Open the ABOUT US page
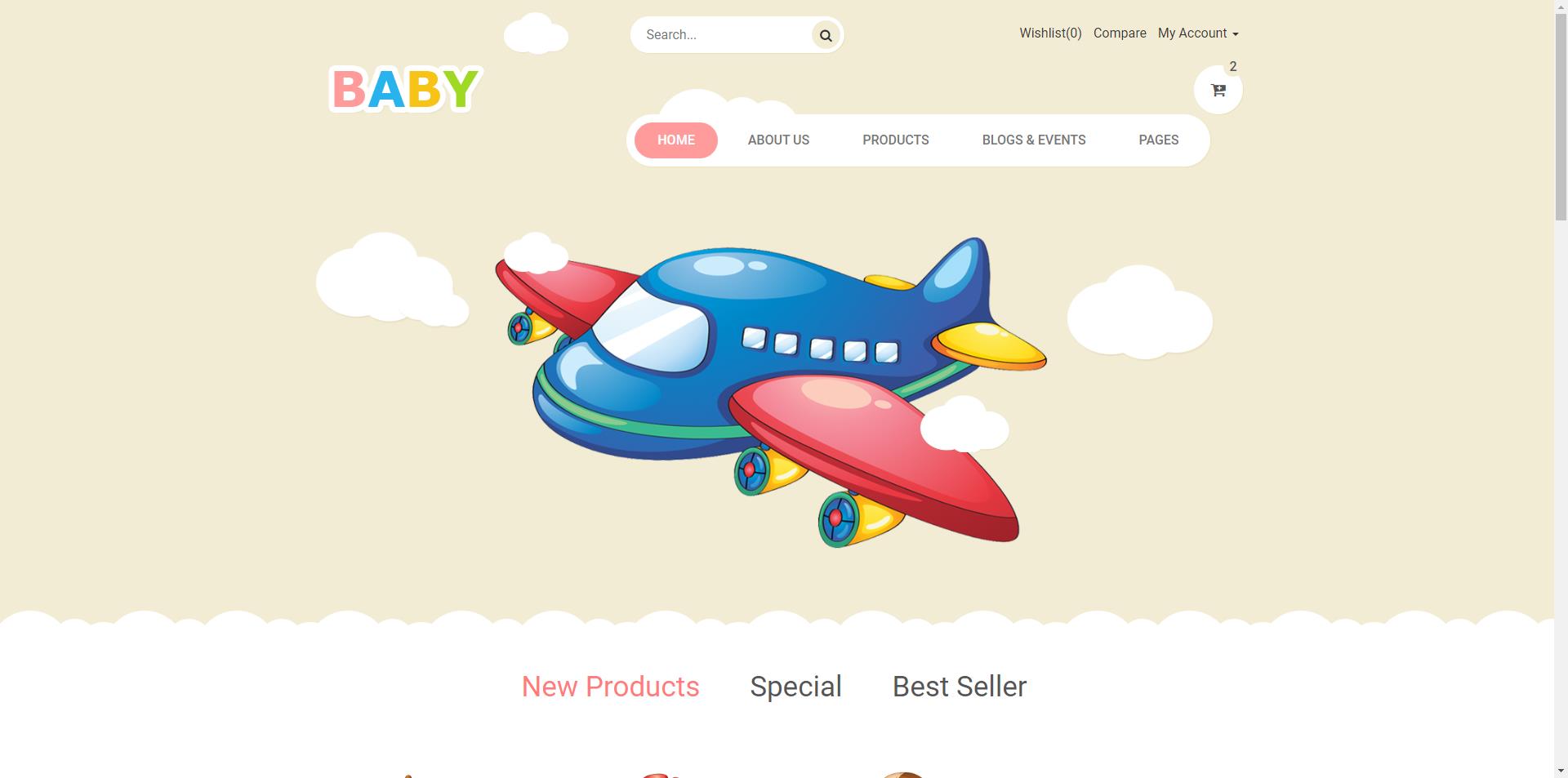The width and height of the screenshot is (1568, 778). coord(778,140)
